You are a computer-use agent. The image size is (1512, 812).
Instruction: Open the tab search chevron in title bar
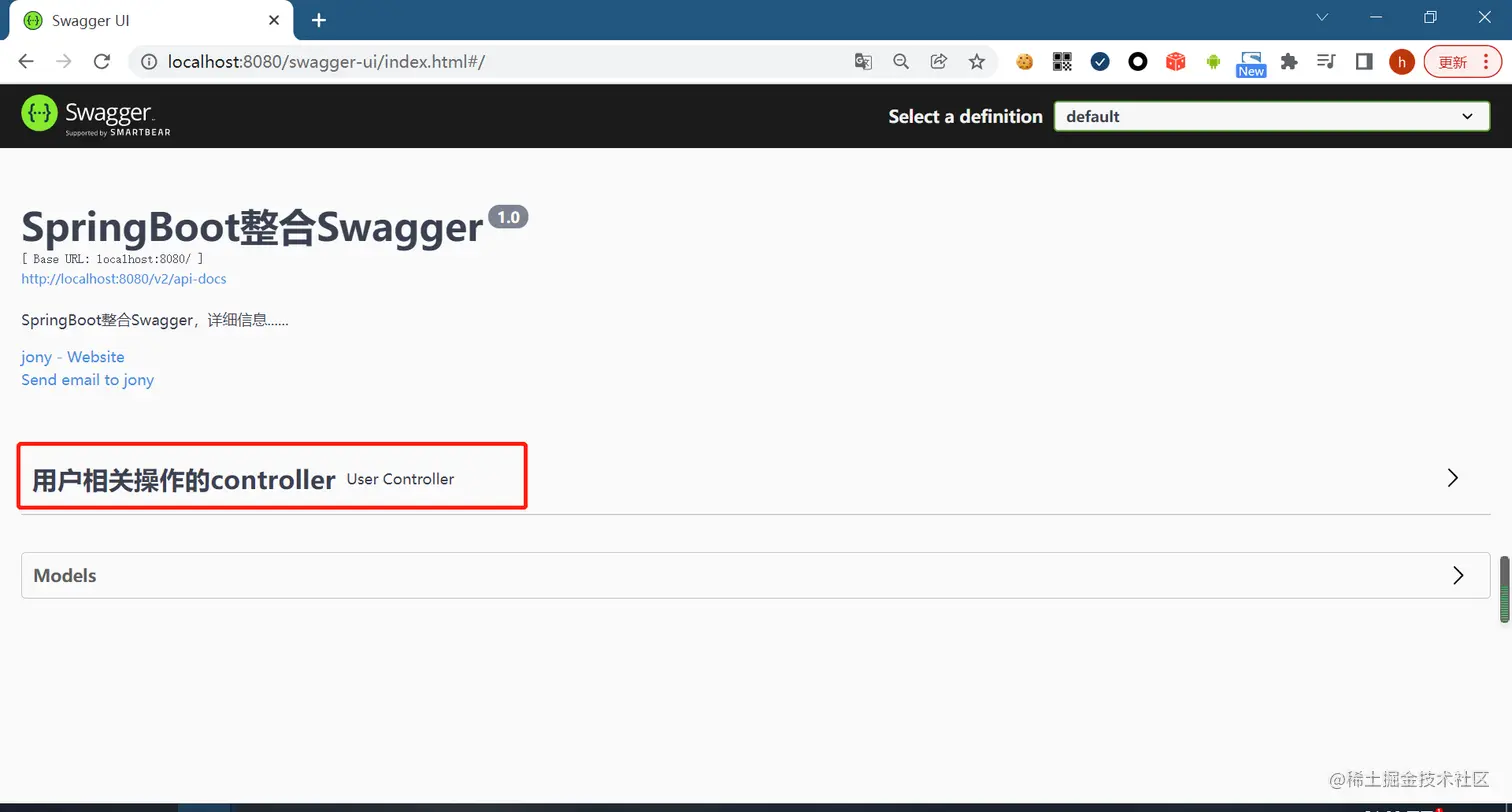tap(1322, 17)
